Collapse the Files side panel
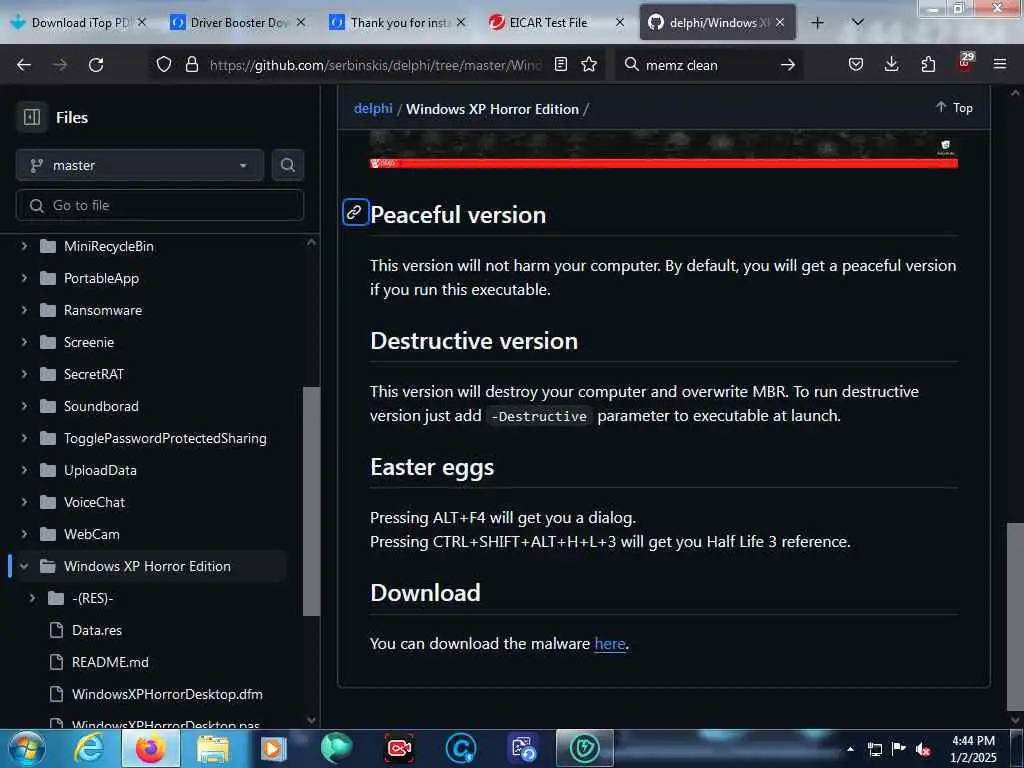The height and width of the screenshot is (768, 1024). (x=32, y=117)
